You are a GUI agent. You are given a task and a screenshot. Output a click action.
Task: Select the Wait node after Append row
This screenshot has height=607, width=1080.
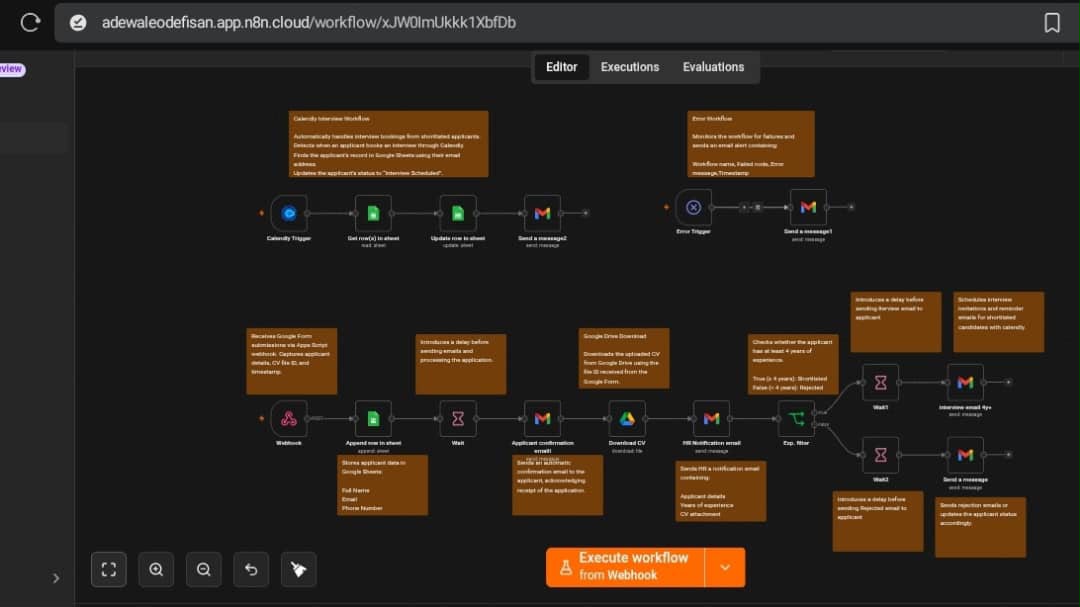pos(458,418)
